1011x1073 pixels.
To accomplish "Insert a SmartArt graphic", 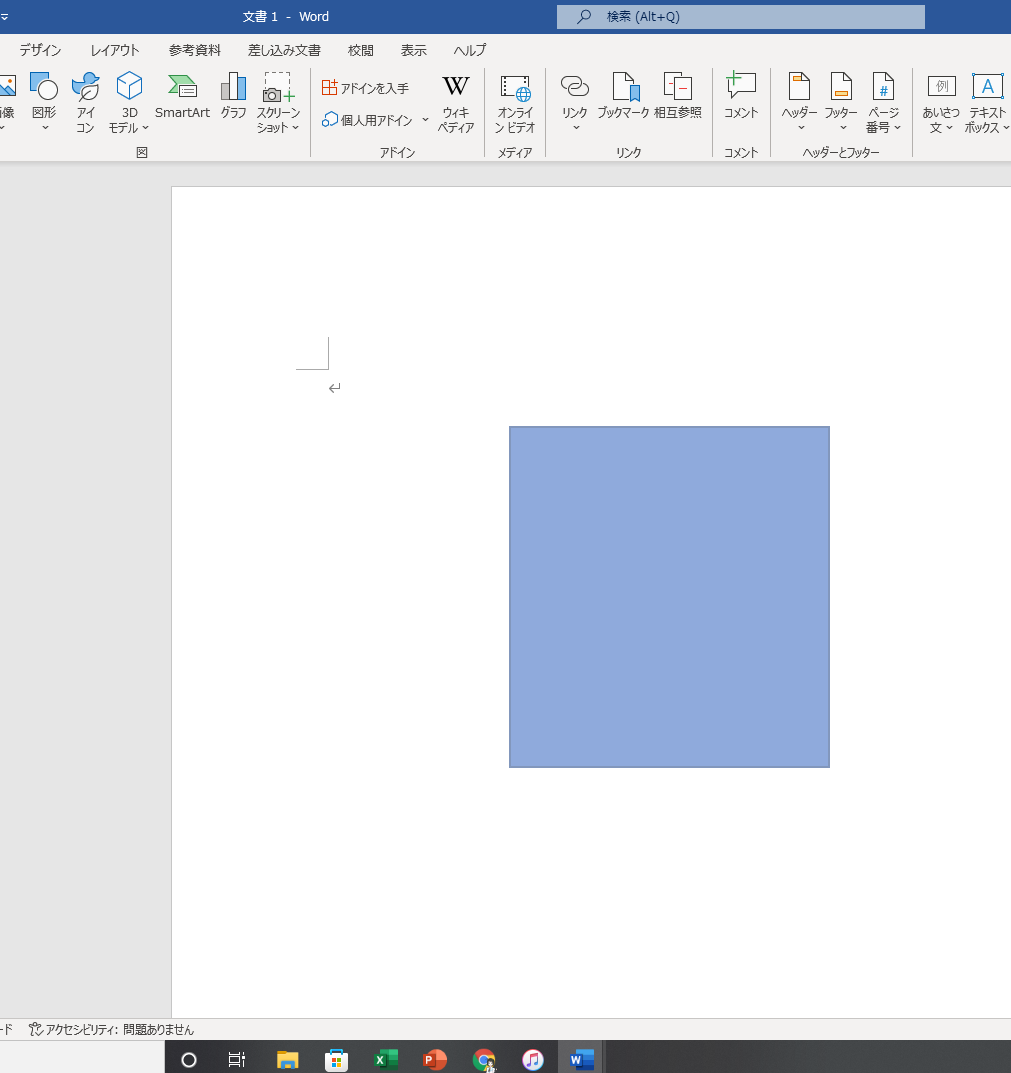I will click(182, 96).
